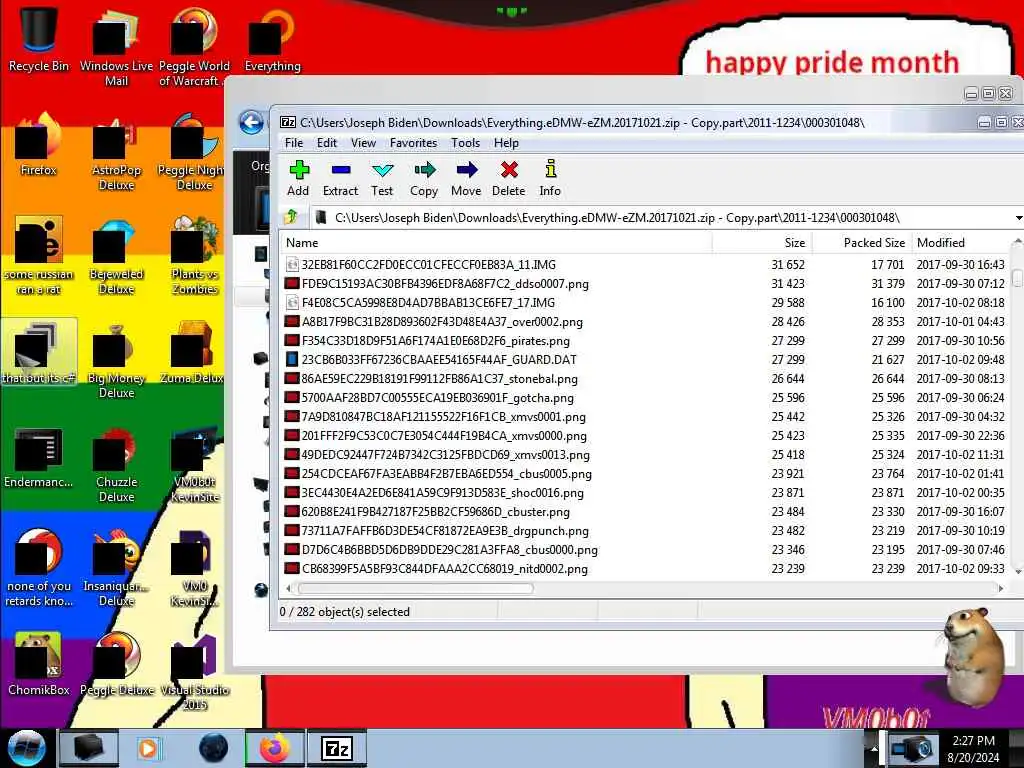Screen dimensions: 1024x768
Task: Open the Help menu
Action: [506, 143]
